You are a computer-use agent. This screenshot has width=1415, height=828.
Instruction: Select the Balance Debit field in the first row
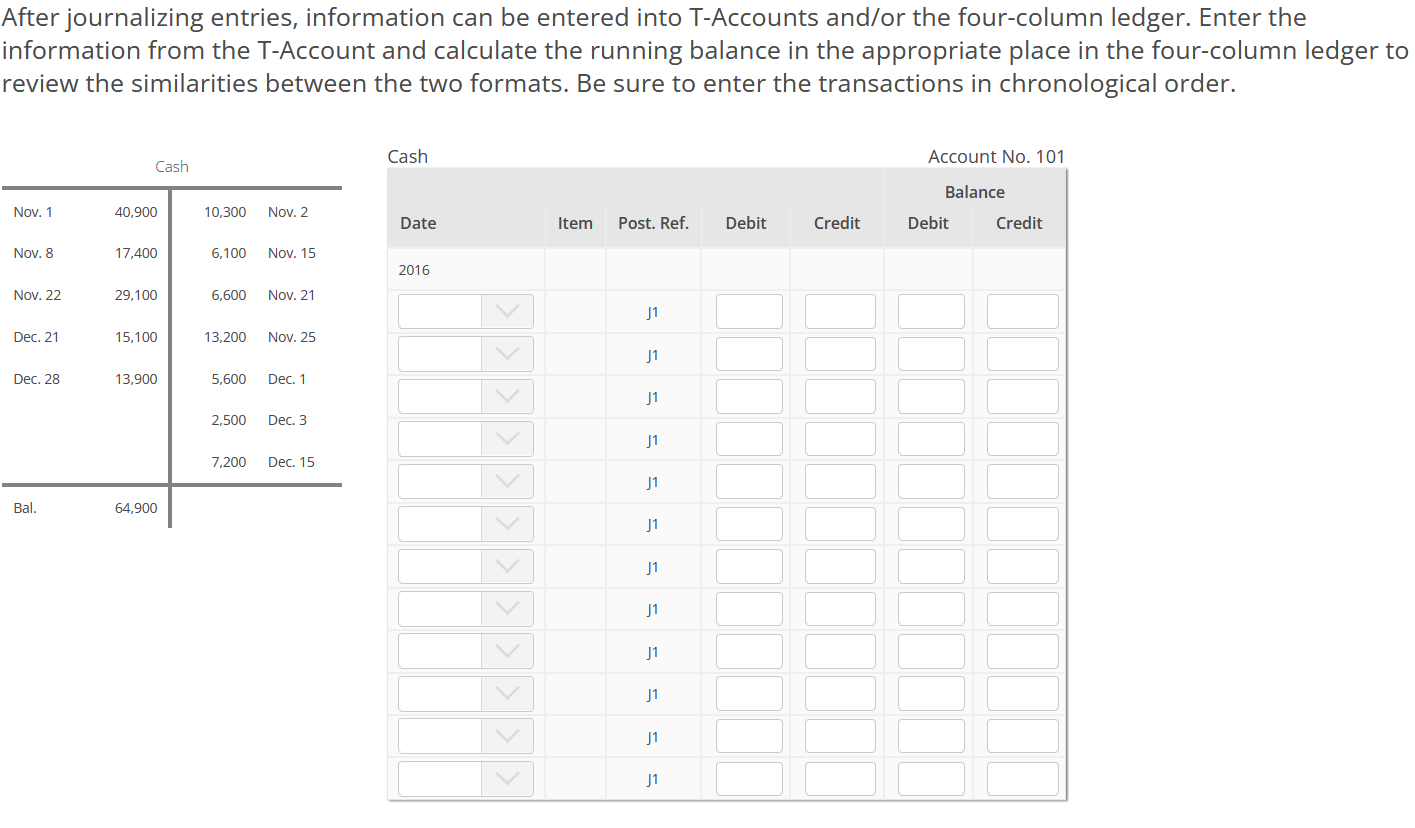point(931,311)
